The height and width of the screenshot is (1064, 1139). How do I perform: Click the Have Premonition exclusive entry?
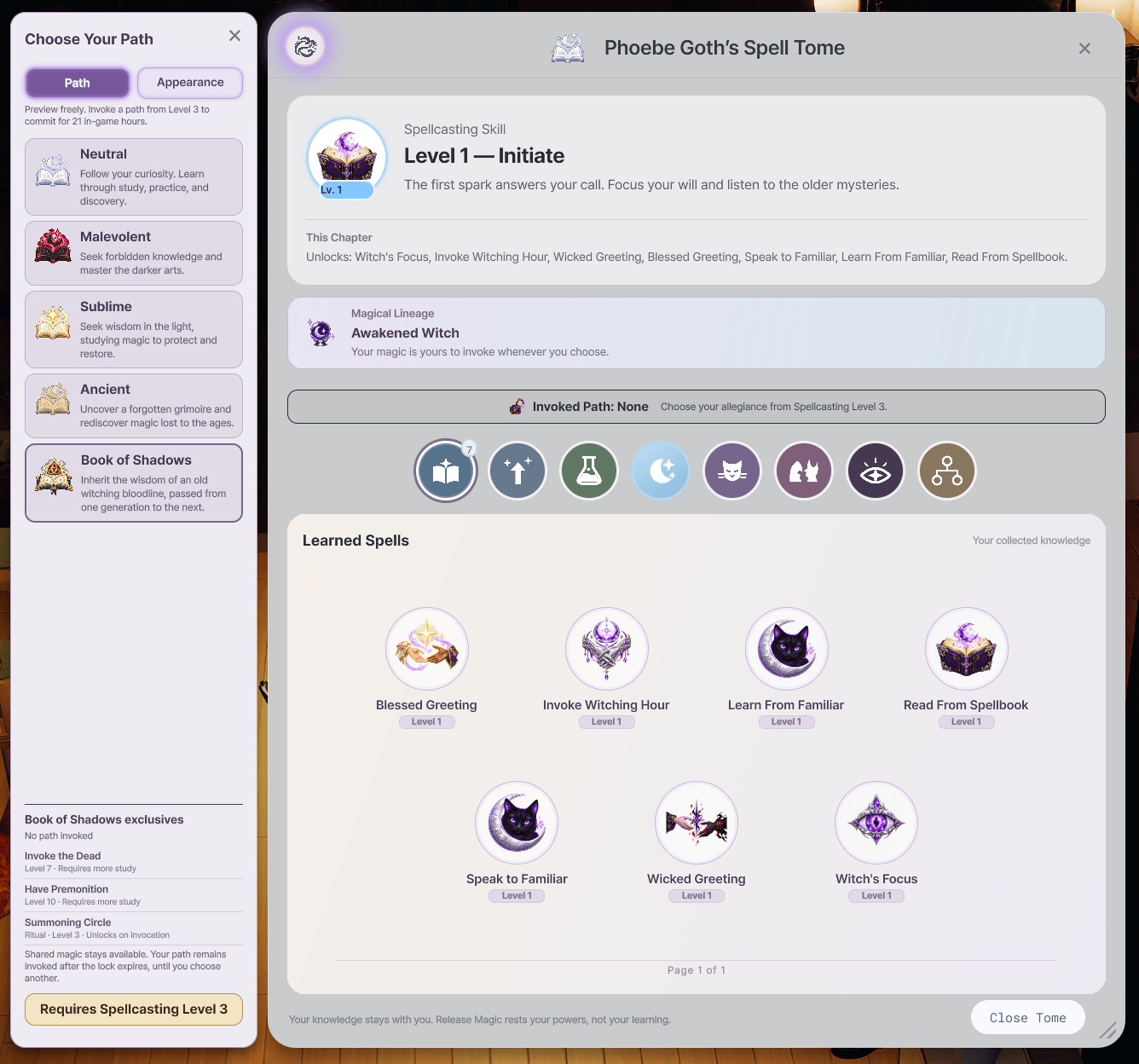(x=134, y=895)
